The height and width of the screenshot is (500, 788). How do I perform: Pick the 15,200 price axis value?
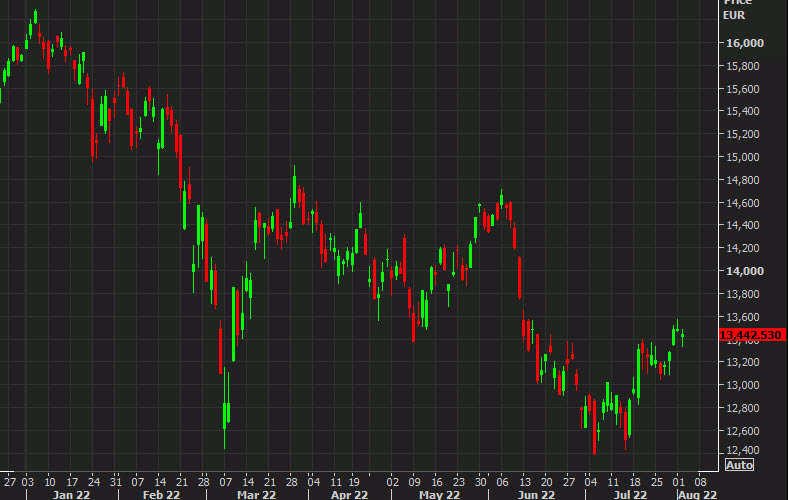tap(743, 134)
